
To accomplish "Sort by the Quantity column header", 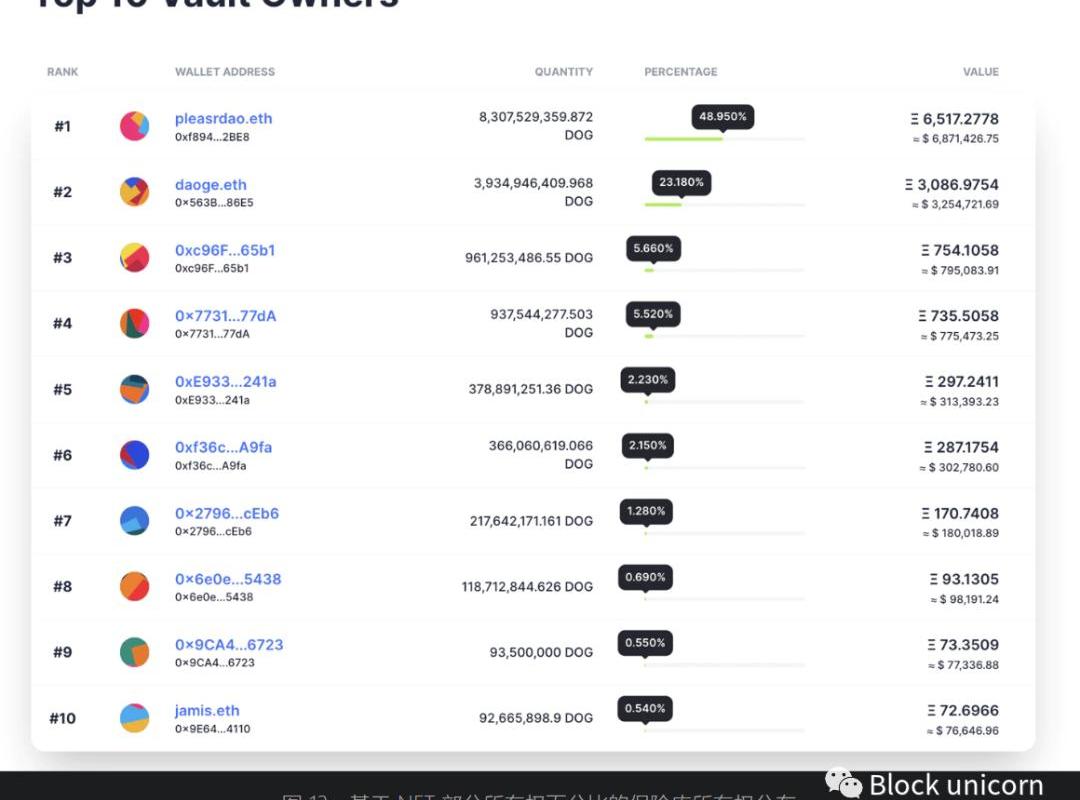I will click(563, 72).
